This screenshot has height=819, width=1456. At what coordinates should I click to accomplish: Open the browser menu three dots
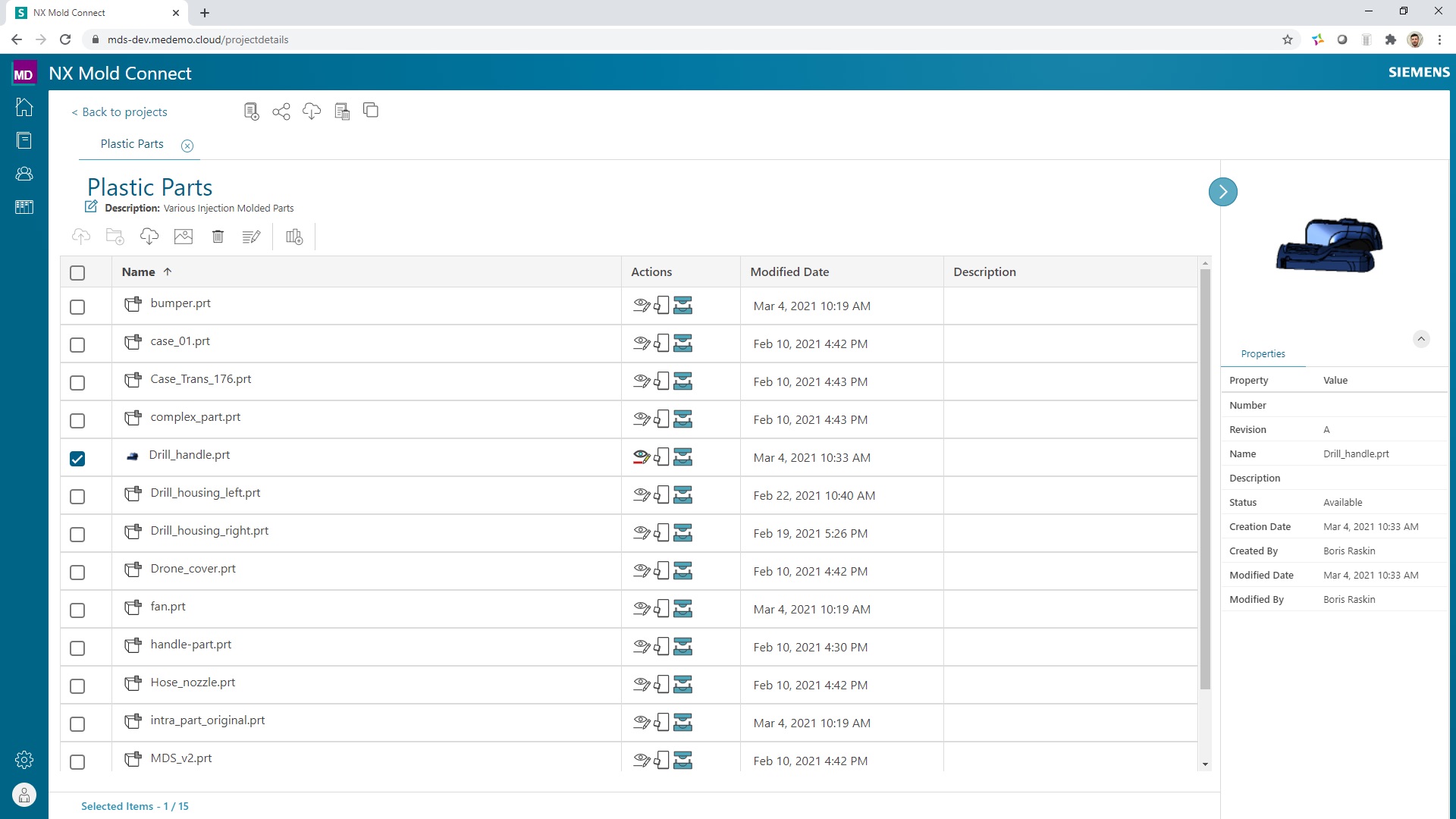1440,39
